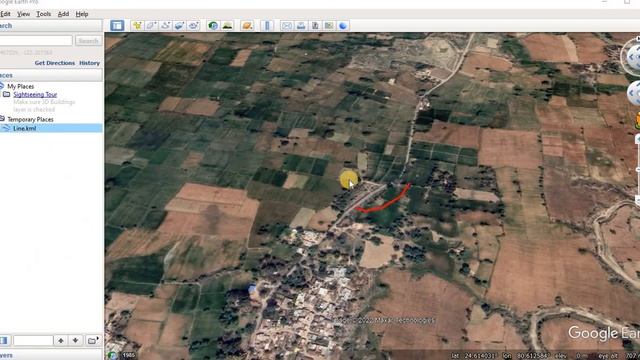Image resolution: width=640 pixels, height=360 pixels.
Task: Open the Get Directions link
Action: click(55, 63)
